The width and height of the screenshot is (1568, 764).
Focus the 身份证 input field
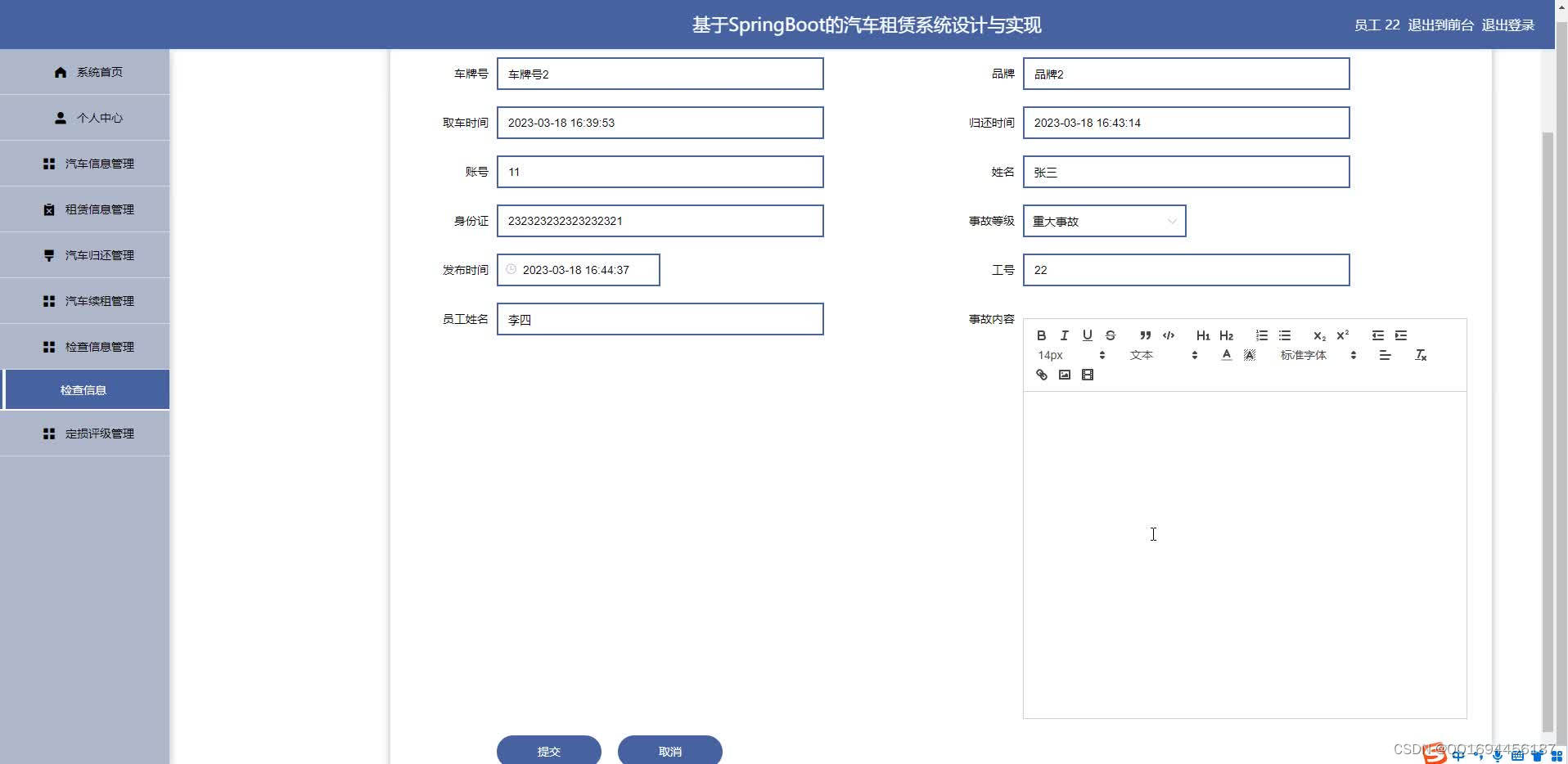pos(660,221)
